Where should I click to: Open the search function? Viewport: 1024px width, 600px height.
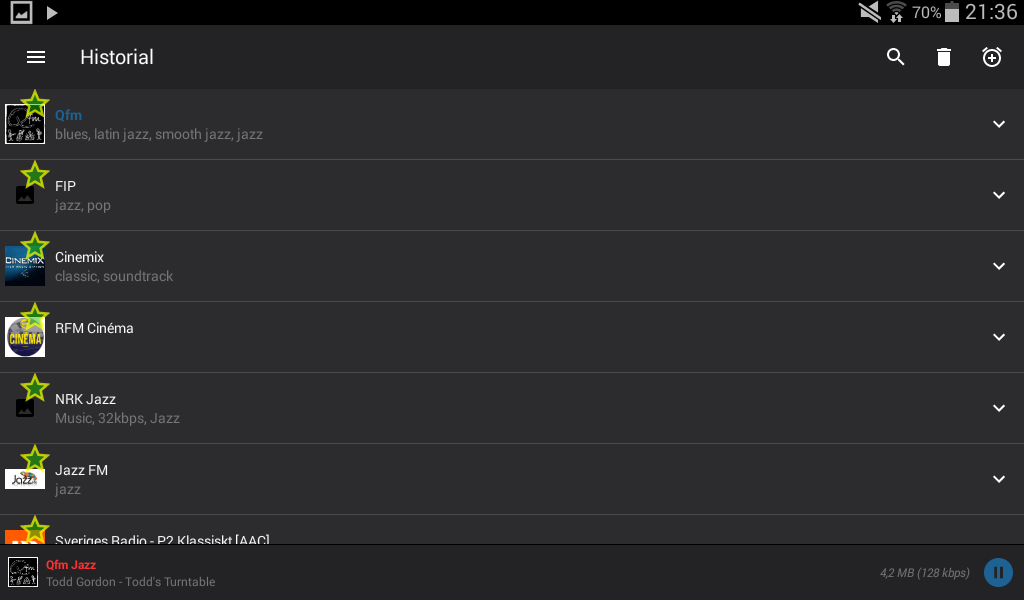[x=895, y=57]
